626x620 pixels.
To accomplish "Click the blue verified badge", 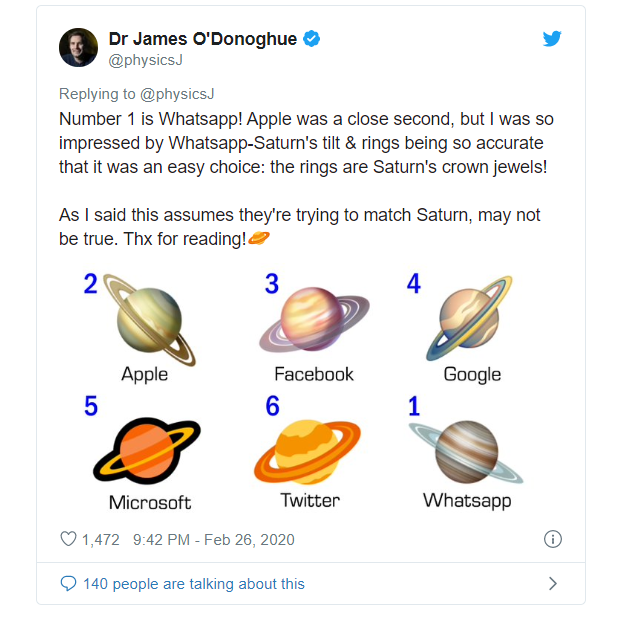I will [313, 39].
